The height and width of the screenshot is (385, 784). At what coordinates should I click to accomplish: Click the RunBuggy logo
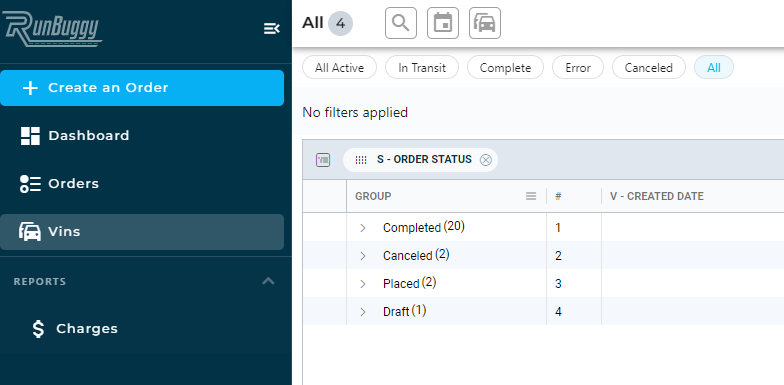coord(52,30)
